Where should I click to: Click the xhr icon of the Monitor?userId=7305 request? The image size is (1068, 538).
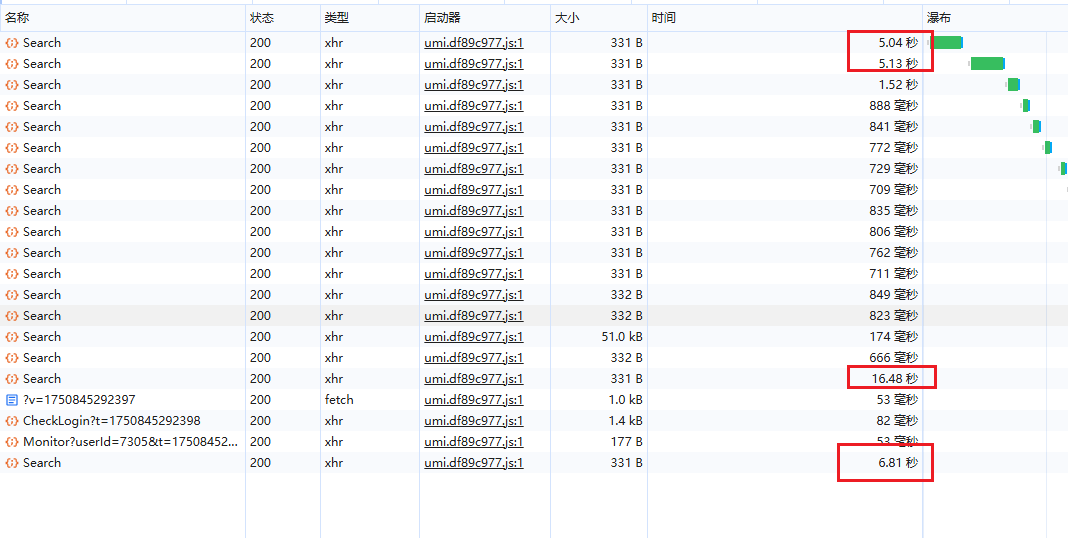click(x=12, y=442)
